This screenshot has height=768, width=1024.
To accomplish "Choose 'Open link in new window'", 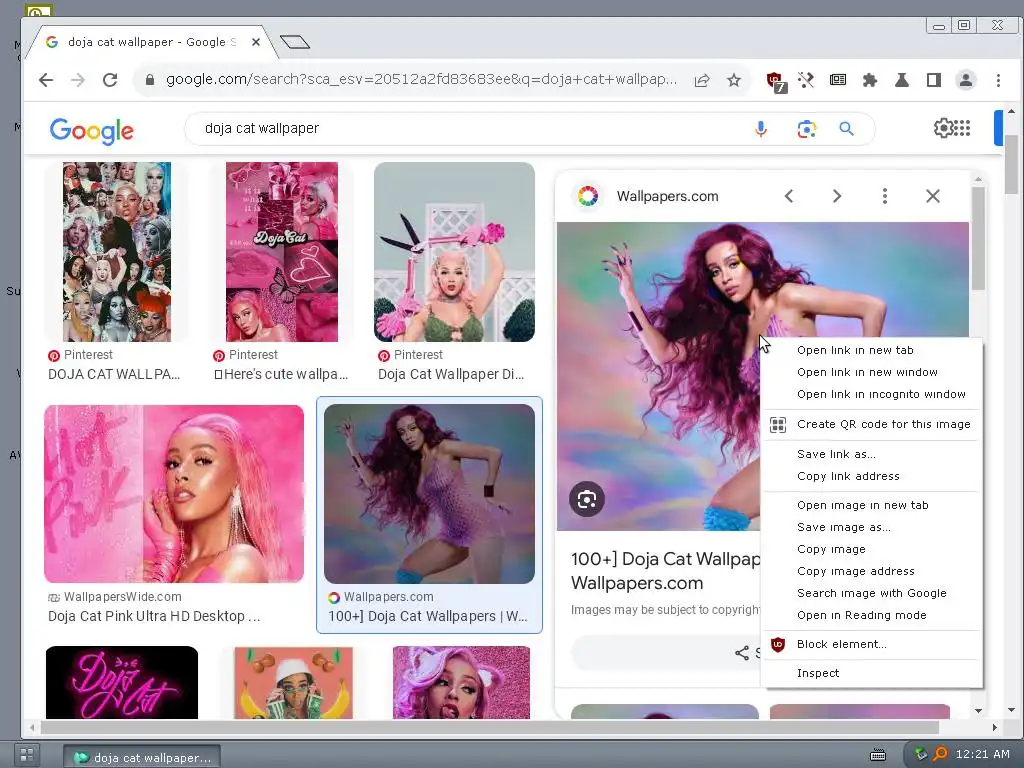I will (x=872, y=372).
